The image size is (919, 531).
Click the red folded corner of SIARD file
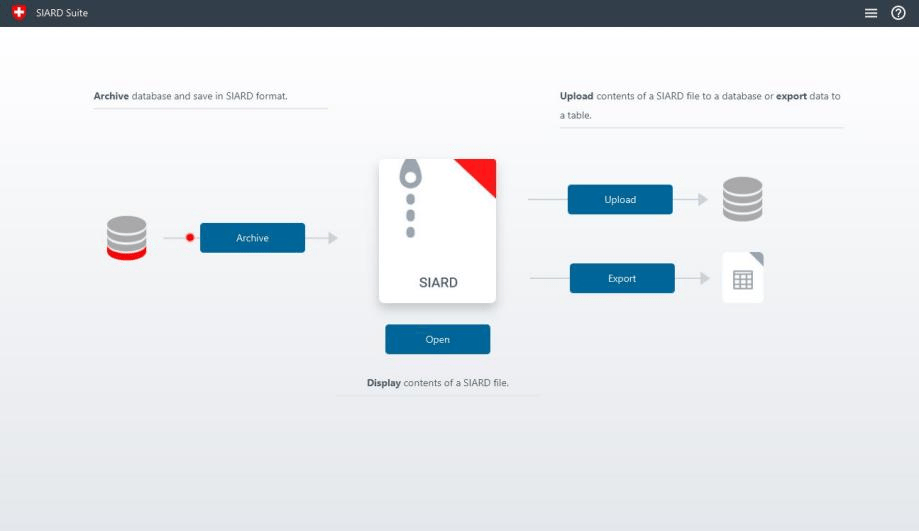[481, 173]
